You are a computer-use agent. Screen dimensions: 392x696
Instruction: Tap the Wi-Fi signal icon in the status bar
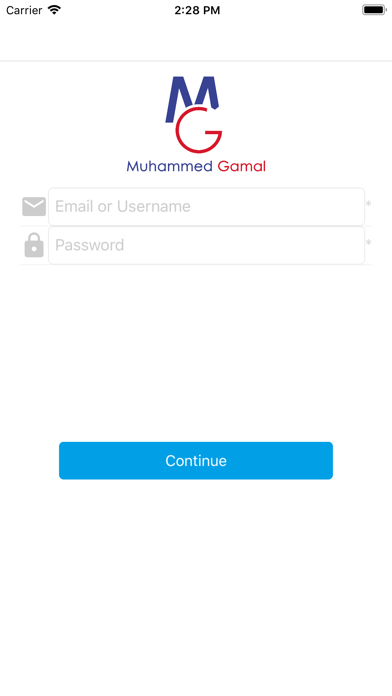click(x=54, y=10)
